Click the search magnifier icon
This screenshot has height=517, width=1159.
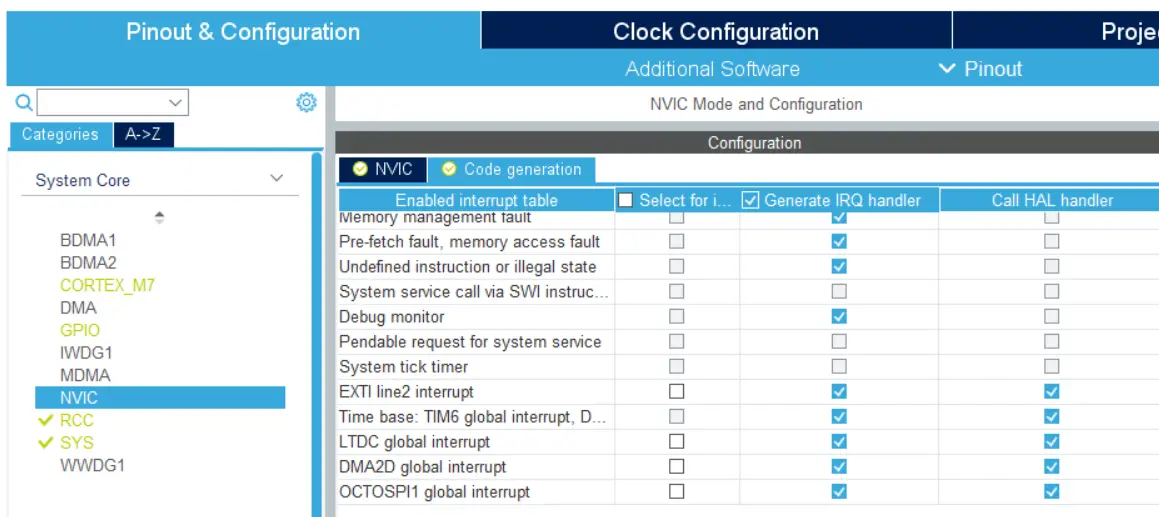click(x=23, y=102)
